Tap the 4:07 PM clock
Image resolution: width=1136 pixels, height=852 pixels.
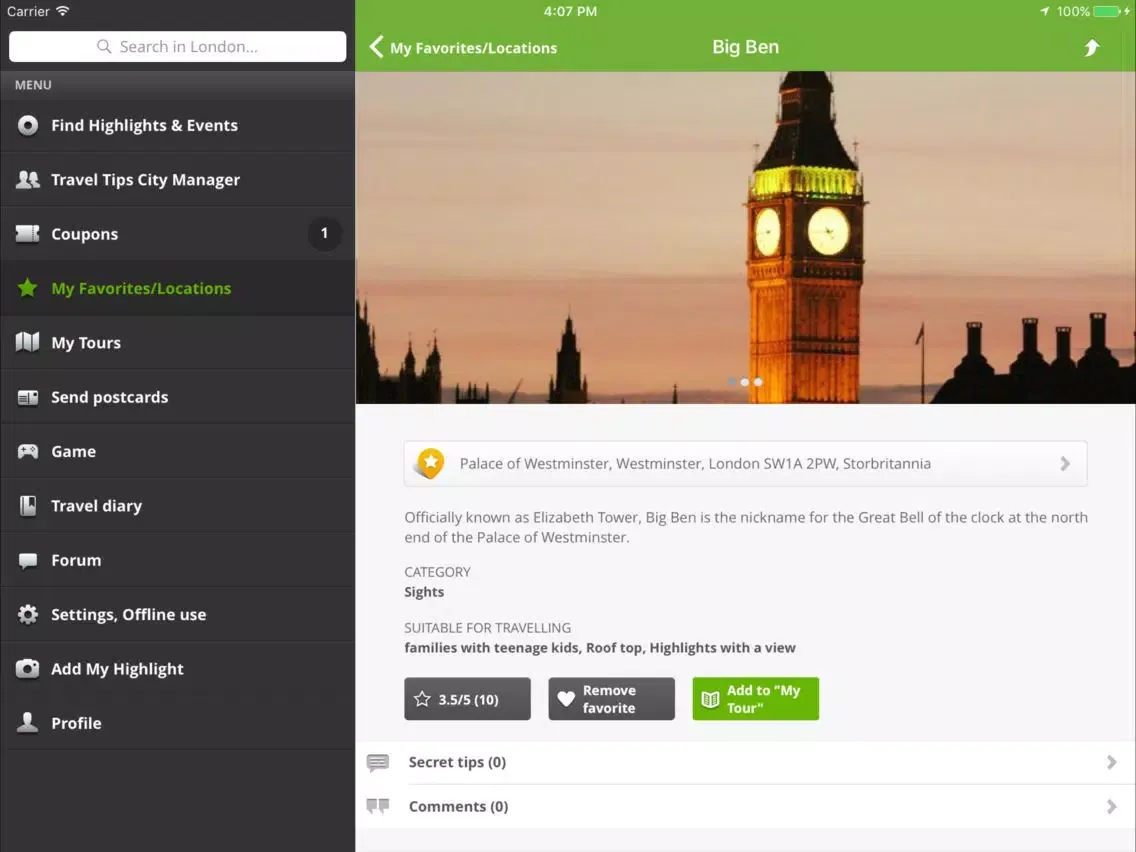[570, 12]
